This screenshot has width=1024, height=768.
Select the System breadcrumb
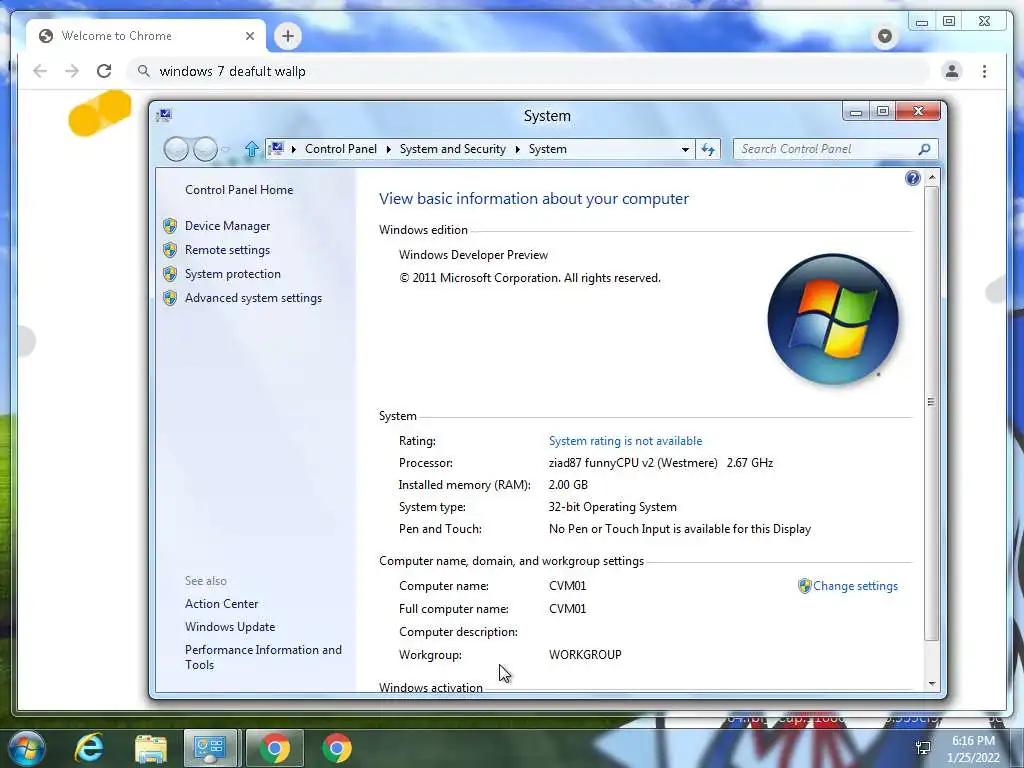click(x=547, y=149)
